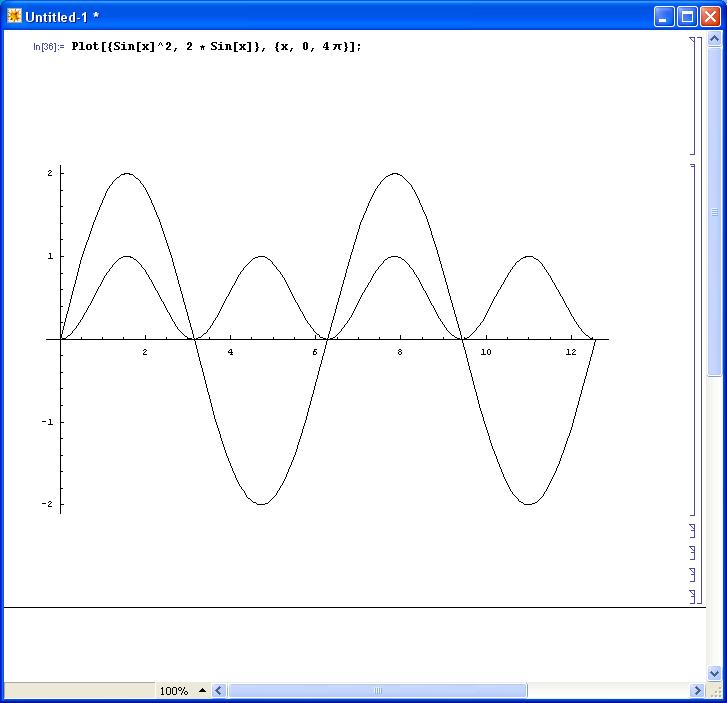Click the window resize grip in the corner
727x703 pixels.
pyautogui.click(x=714, y=691)
